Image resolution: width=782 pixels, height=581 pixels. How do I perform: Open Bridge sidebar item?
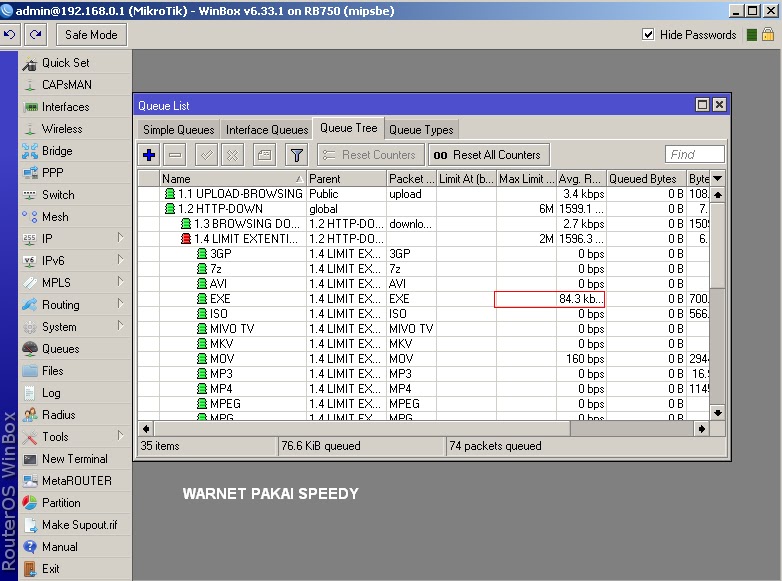[x=75, y=151]
